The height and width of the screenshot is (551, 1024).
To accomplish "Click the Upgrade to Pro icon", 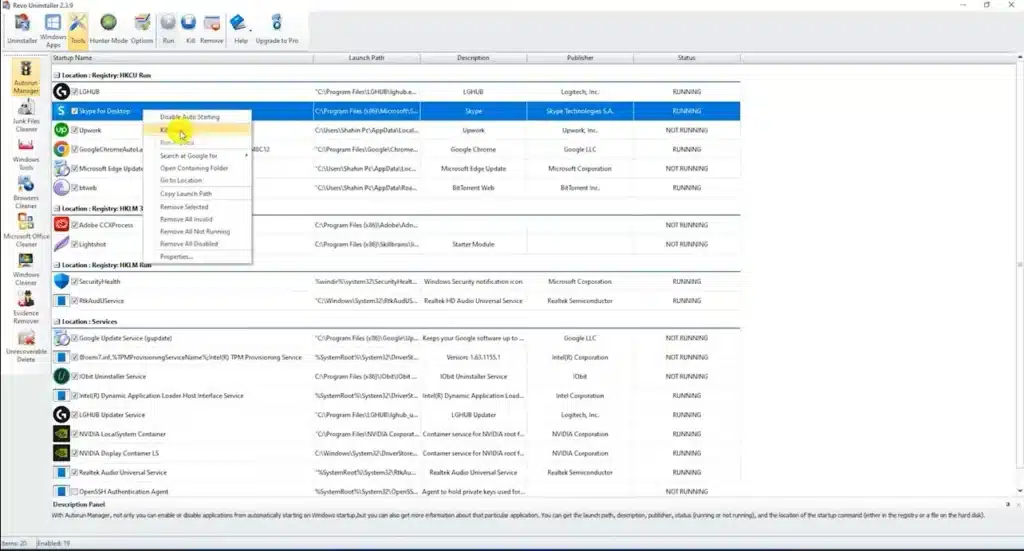I will point(277,29).
